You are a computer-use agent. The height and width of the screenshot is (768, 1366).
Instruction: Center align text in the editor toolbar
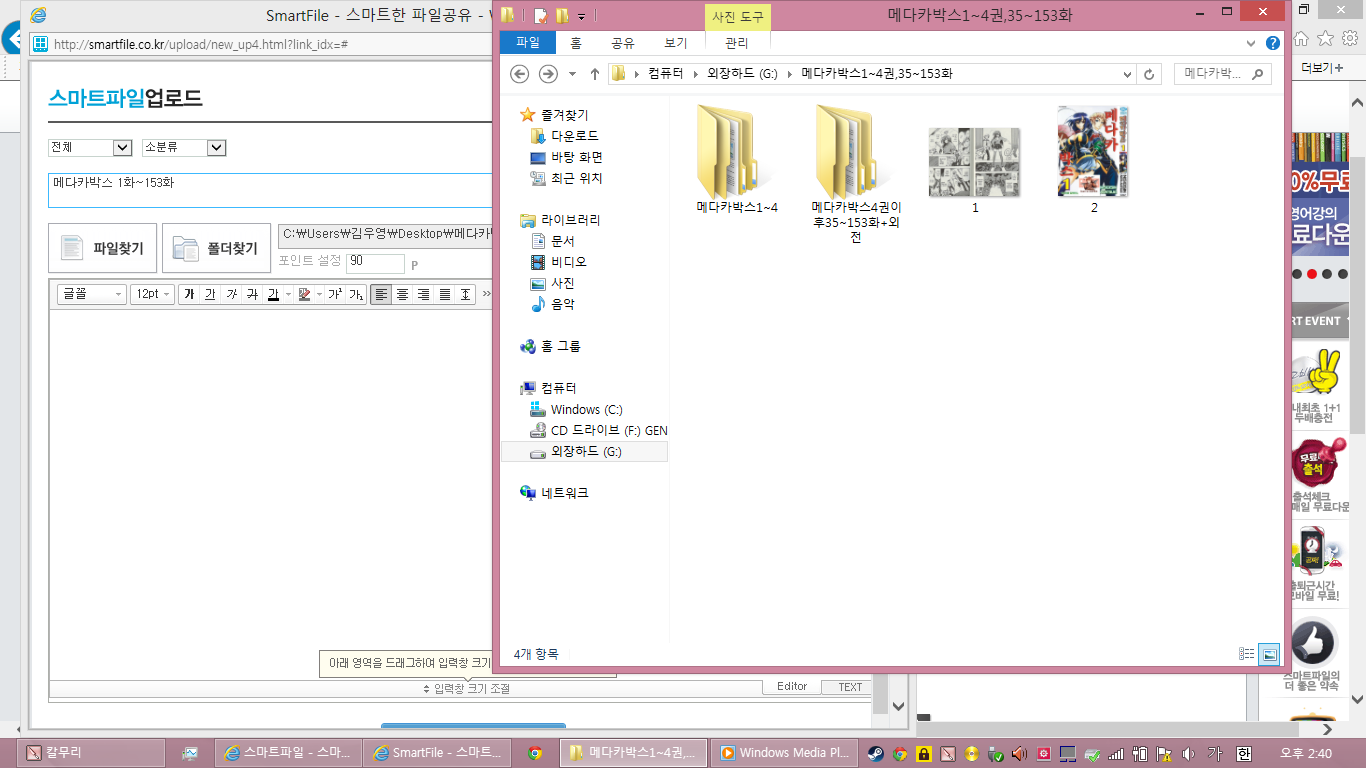click(x=402, y=294)
